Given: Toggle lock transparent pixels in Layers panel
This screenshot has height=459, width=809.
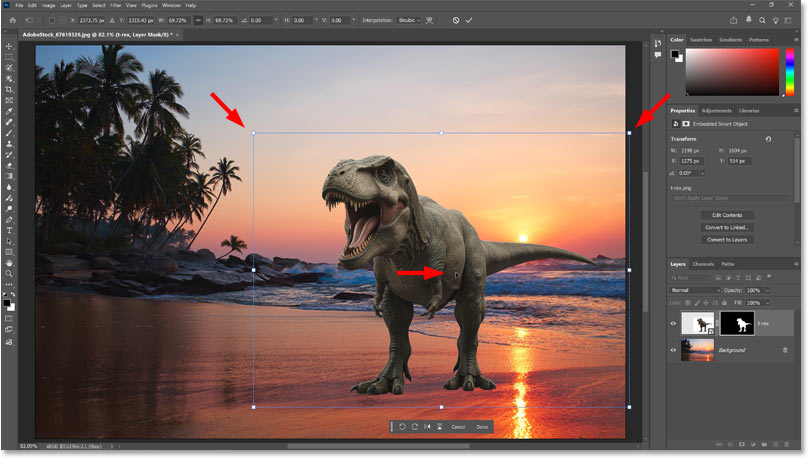Looking at the screenshot, I should (688, 303).
